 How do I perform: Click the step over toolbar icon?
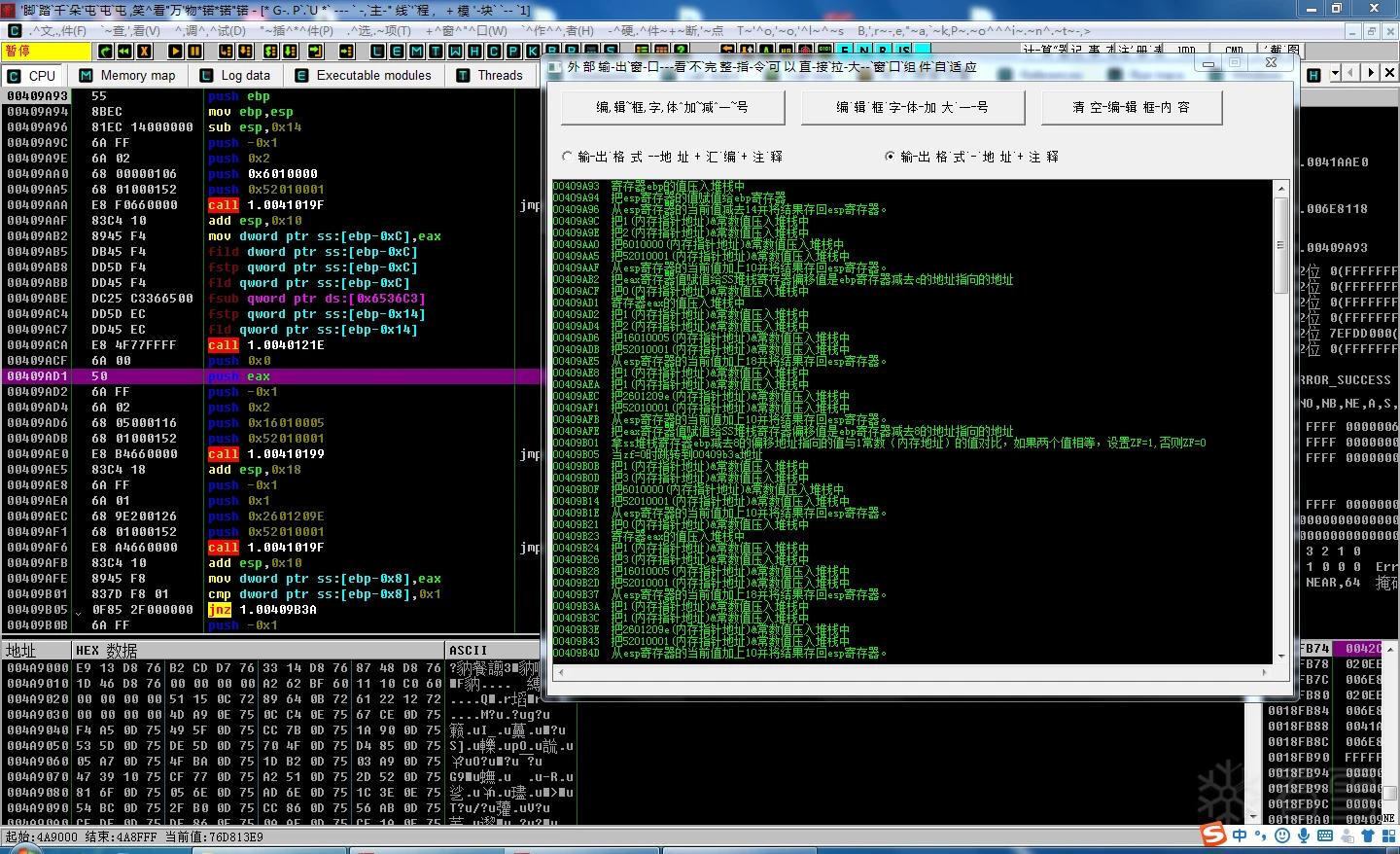click(x=245, y=51)
